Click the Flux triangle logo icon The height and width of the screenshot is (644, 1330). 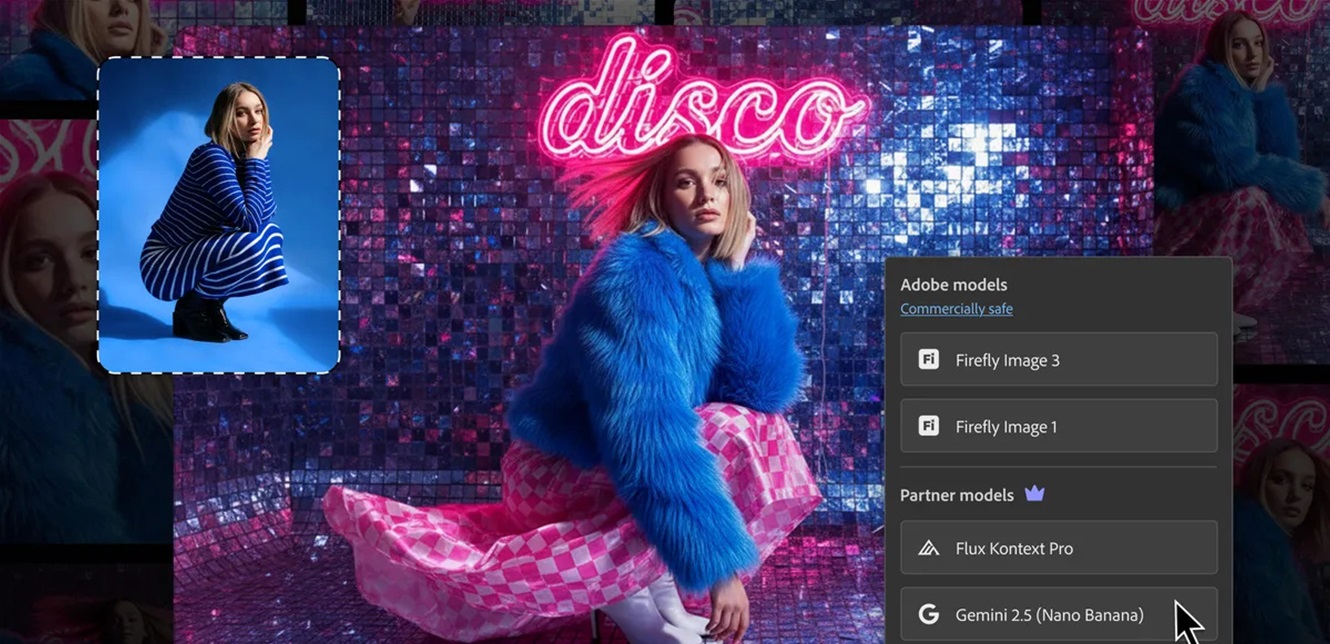pyautogui.click(x=929, y=548)
